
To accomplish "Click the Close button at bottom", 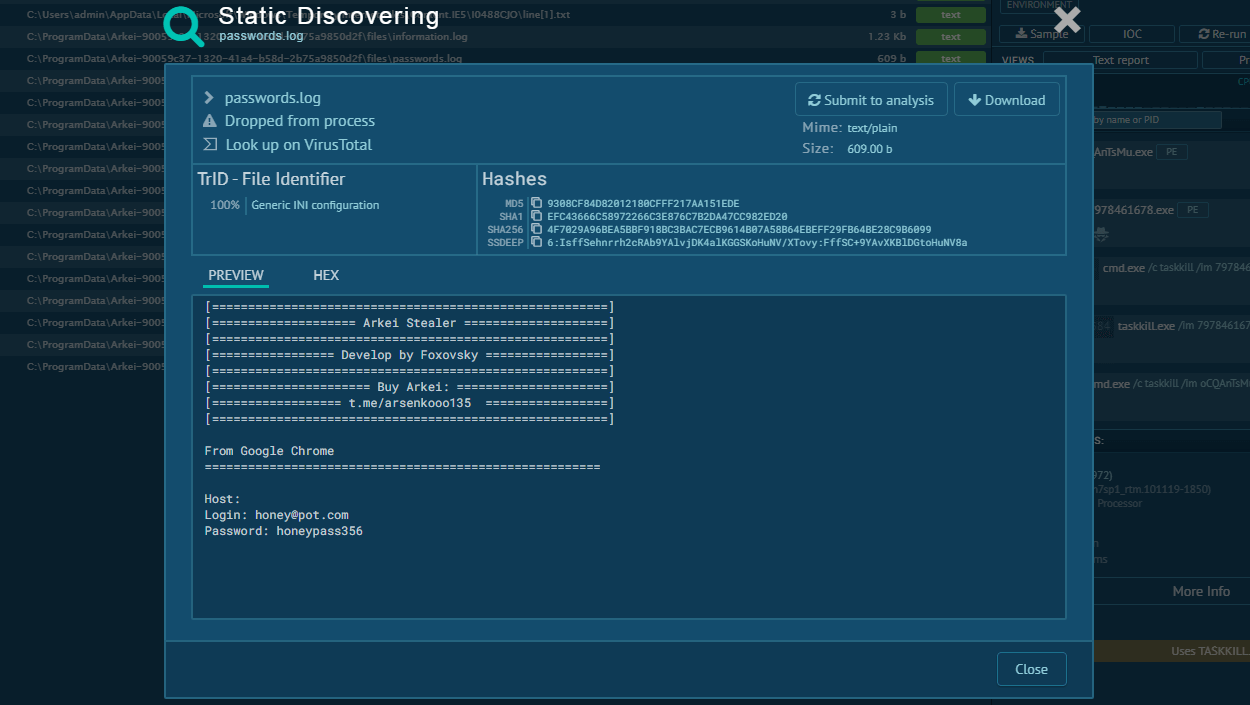I will 1031,669.
